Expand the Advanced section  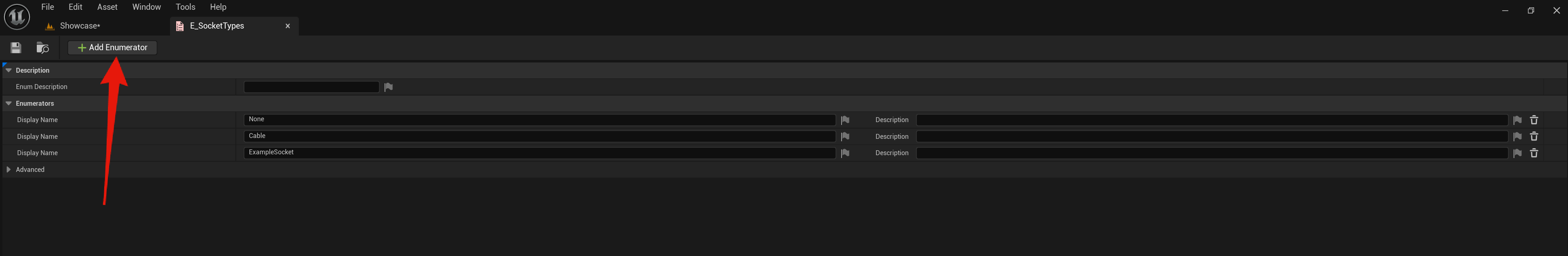9,170
